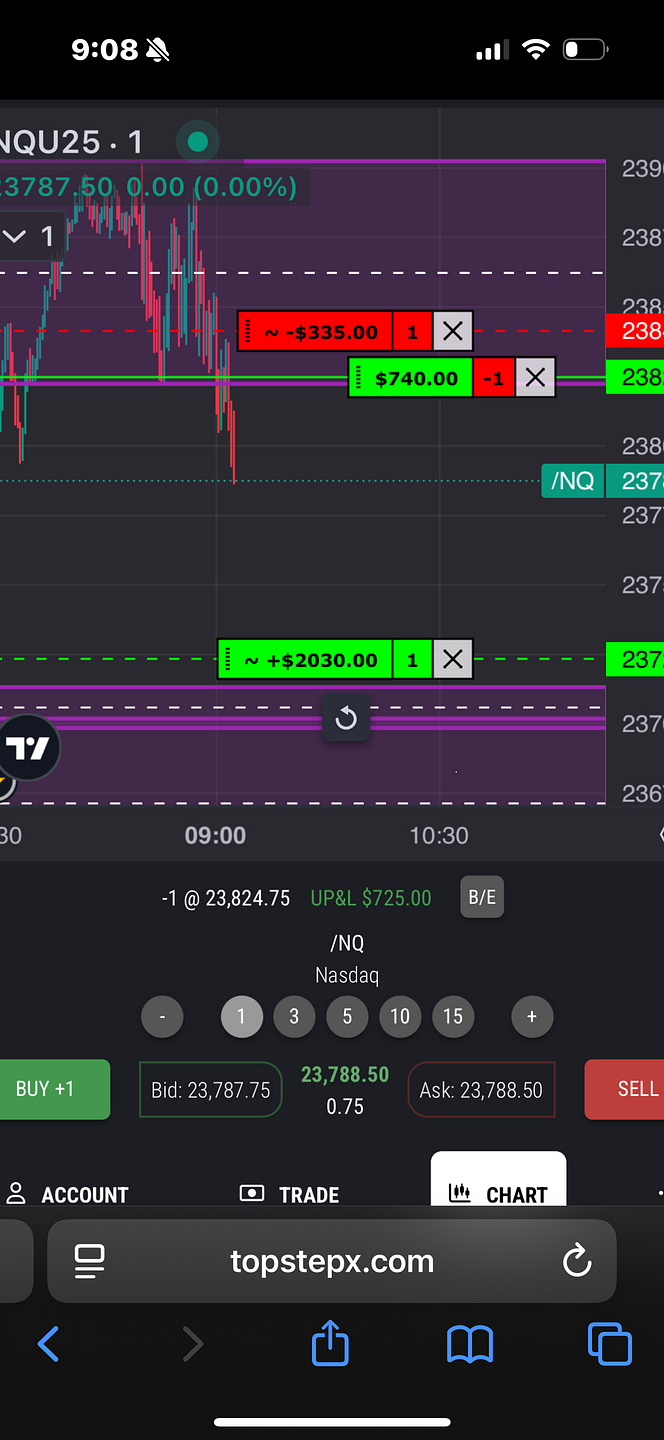Screen dimensions: 664x1440
Task: Switch to the ACCOUNT tab
Action: coord(67,1194)
